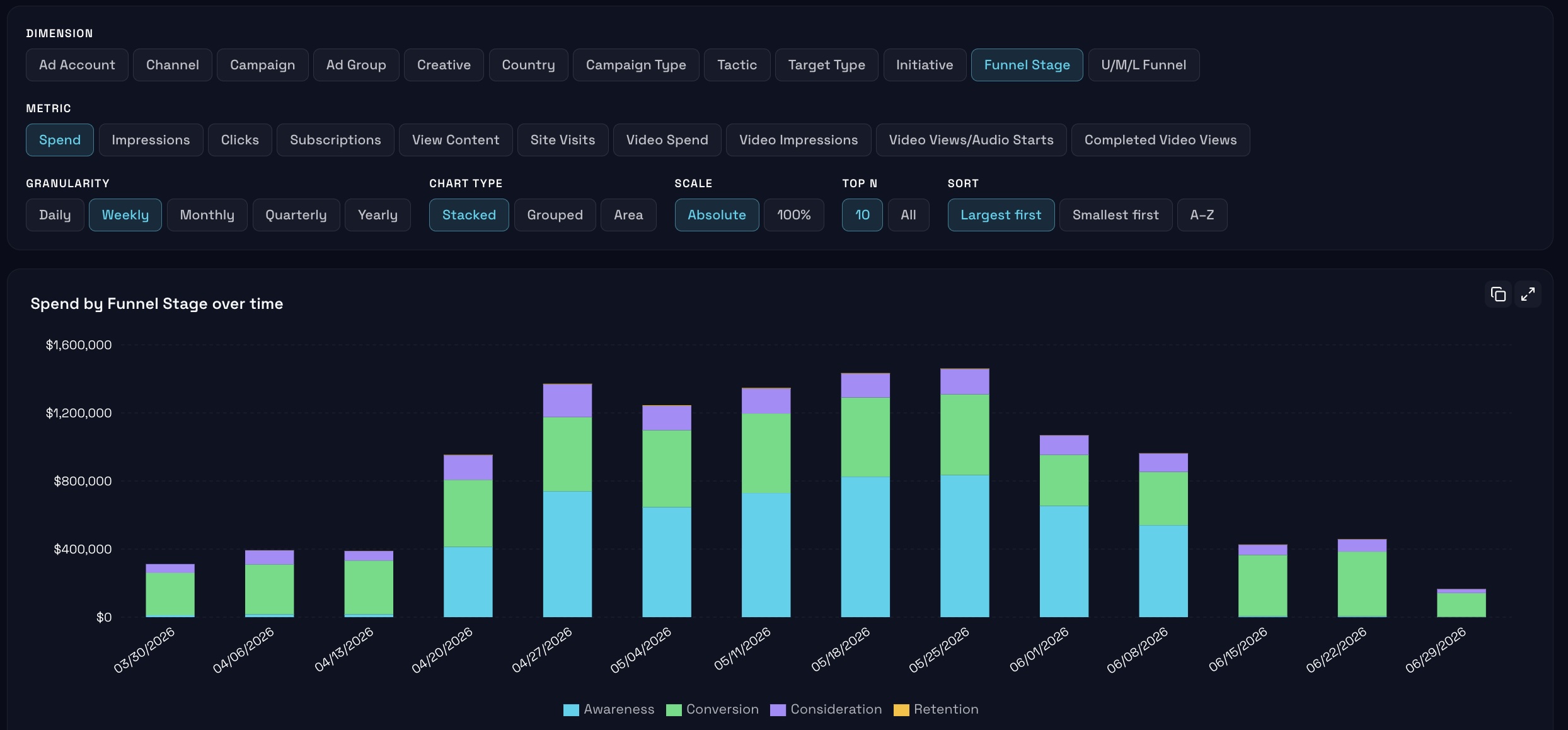
Task: Click the Funnel Stage dimension
Action: tap(1027, 65)
